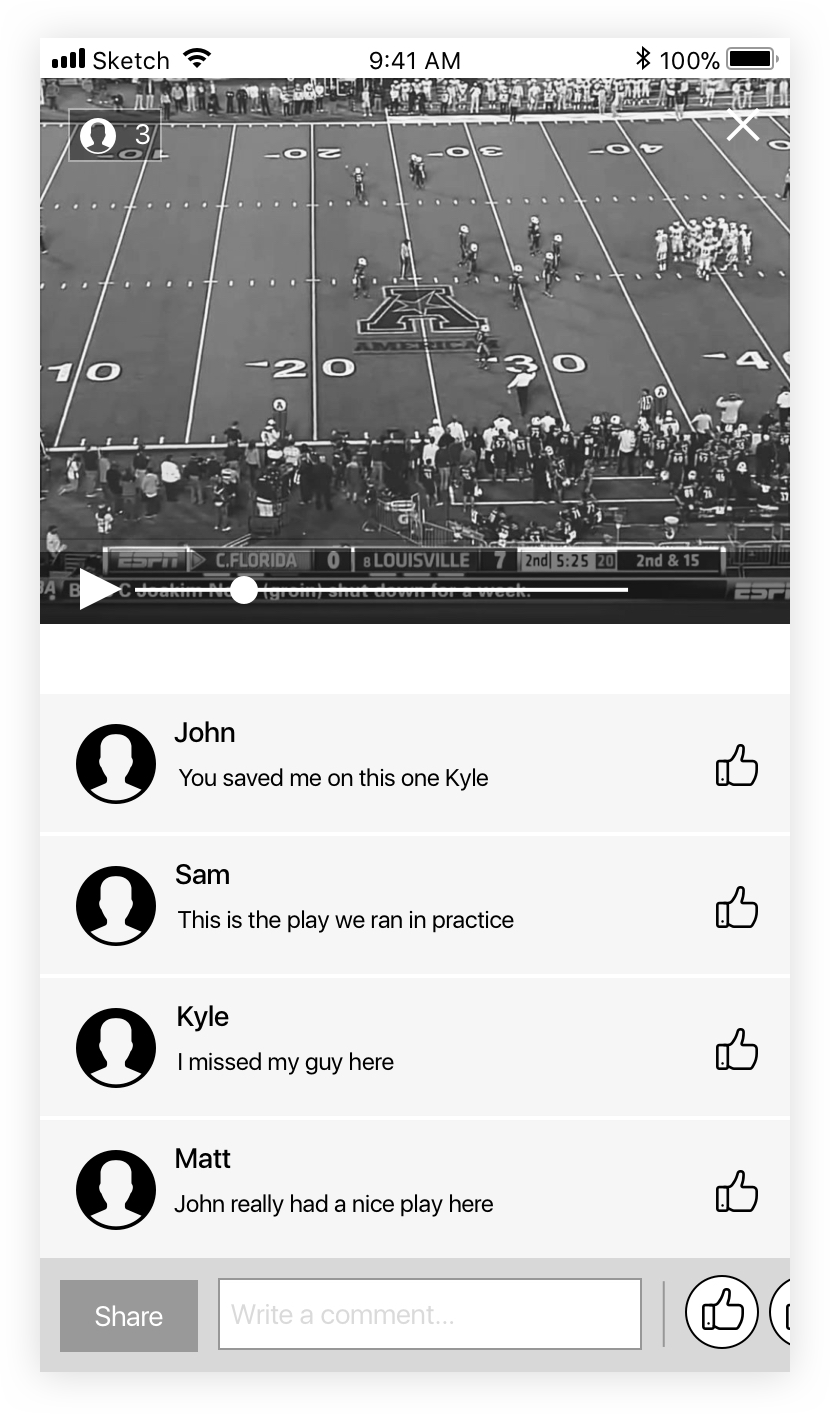Seek near the end of the video progress bar
The height and width of the screenshot is (1414, 830).
pos(615,590)
